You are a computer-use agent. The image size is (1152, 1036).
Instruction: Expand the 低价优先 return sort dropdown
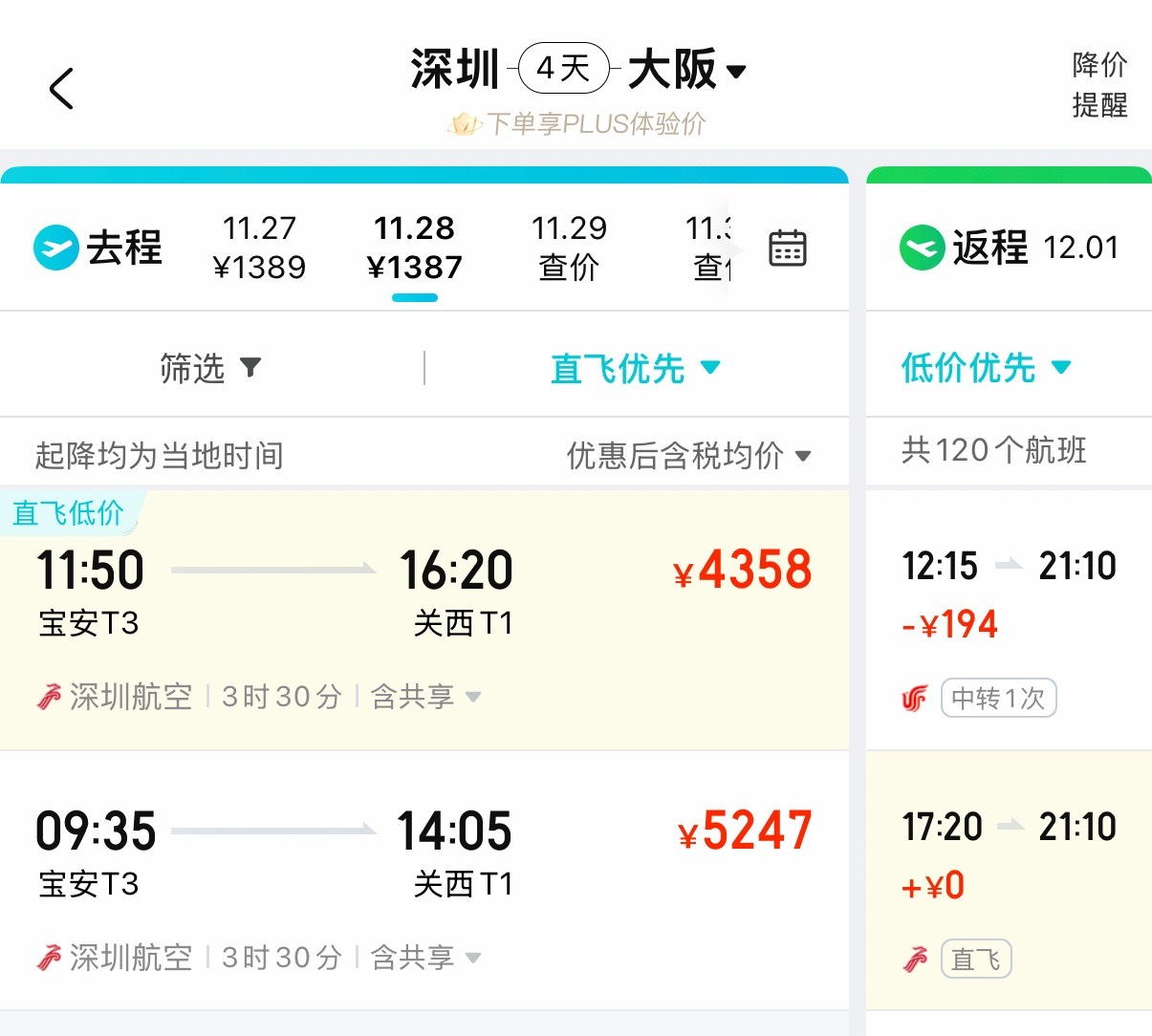point(1061,367)
